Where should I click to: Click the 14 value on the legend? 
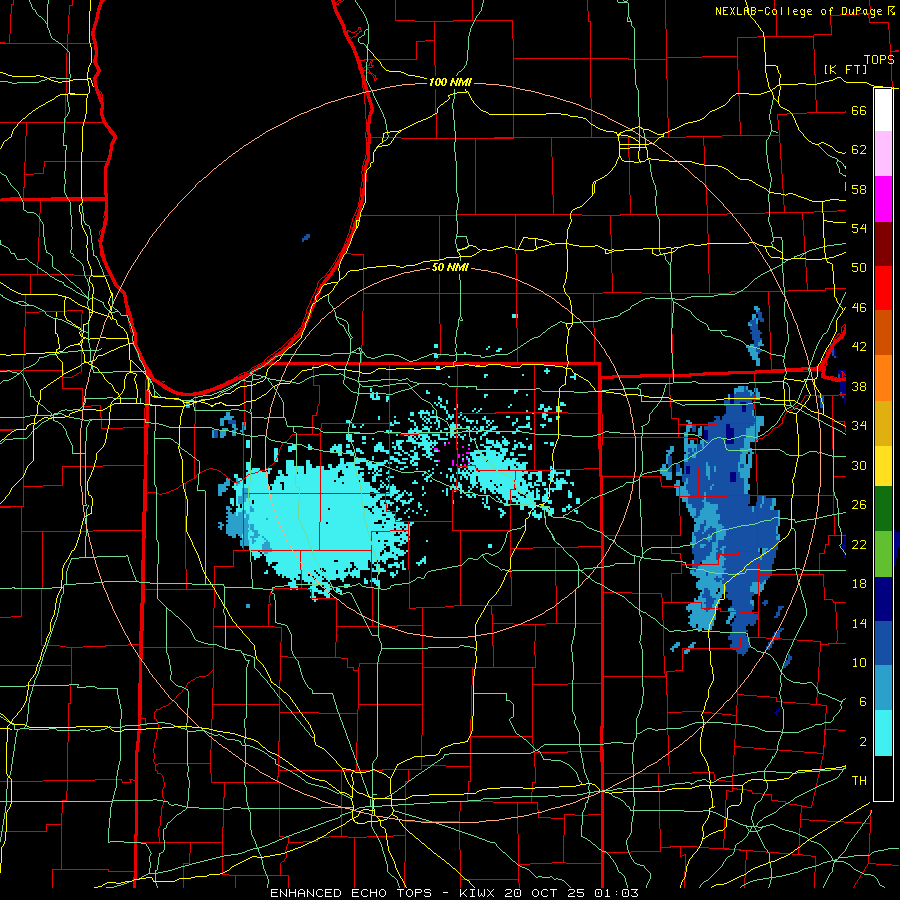pyautogui.click(x=859, y=623)
